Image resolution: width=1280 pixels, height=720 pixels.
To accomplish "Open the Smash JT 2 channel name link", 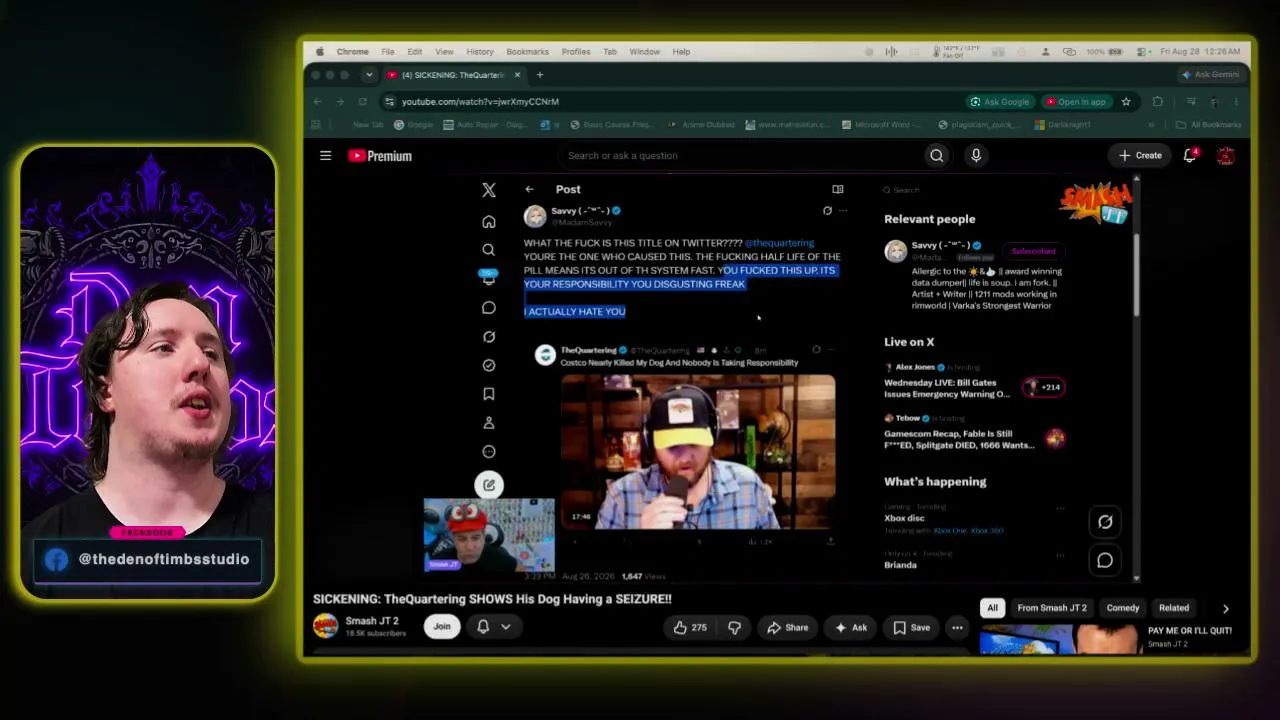I will click(372, 621).
